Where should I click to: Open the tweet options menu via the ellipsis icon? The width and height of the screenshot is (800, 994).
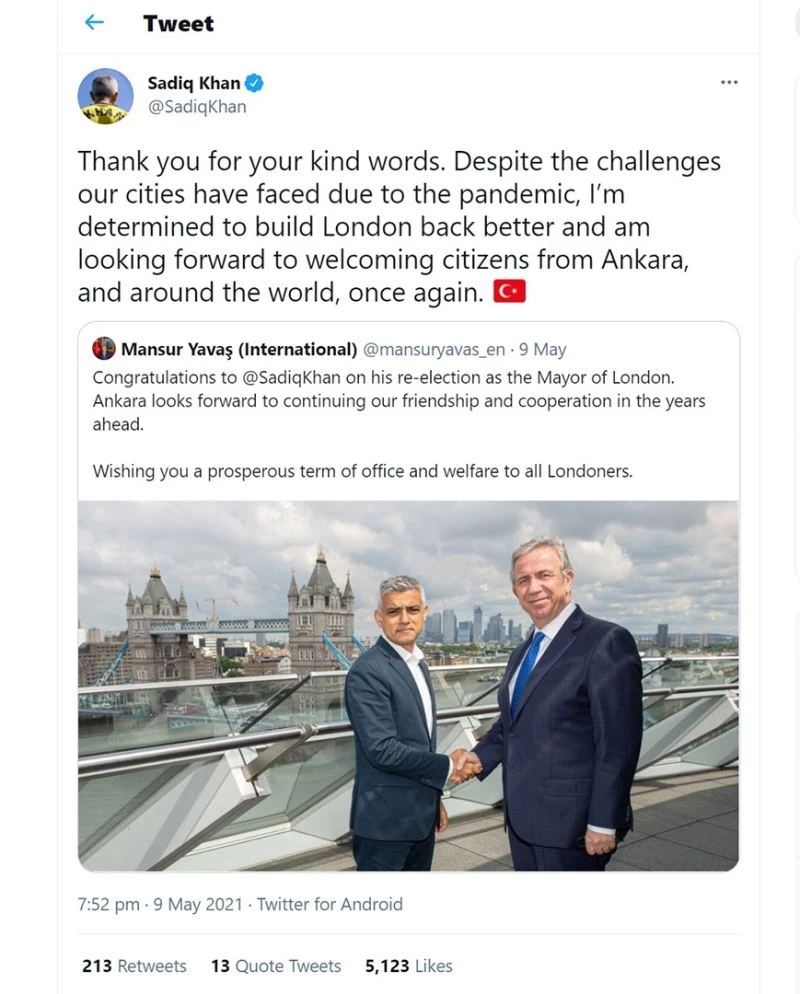click(x=731, y=82)
